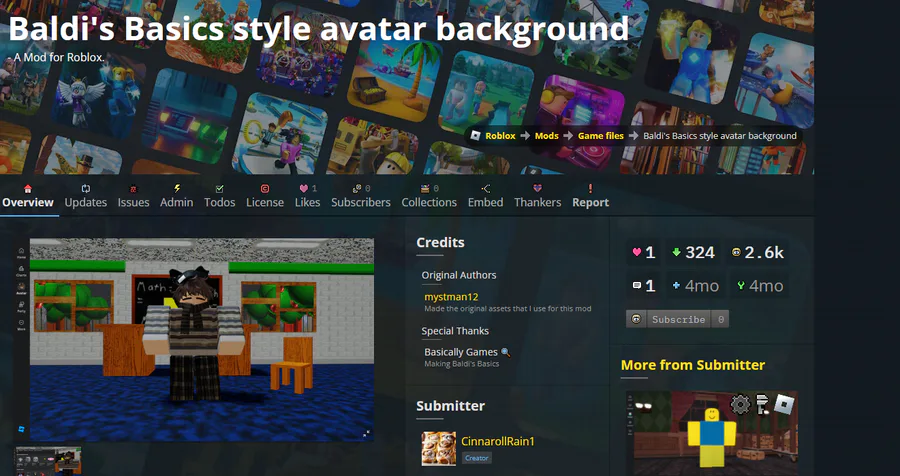This screenshot has width=900, height=476.
Task: Open the yellow noob mod thumbnail
Action: tap(712, 433)
